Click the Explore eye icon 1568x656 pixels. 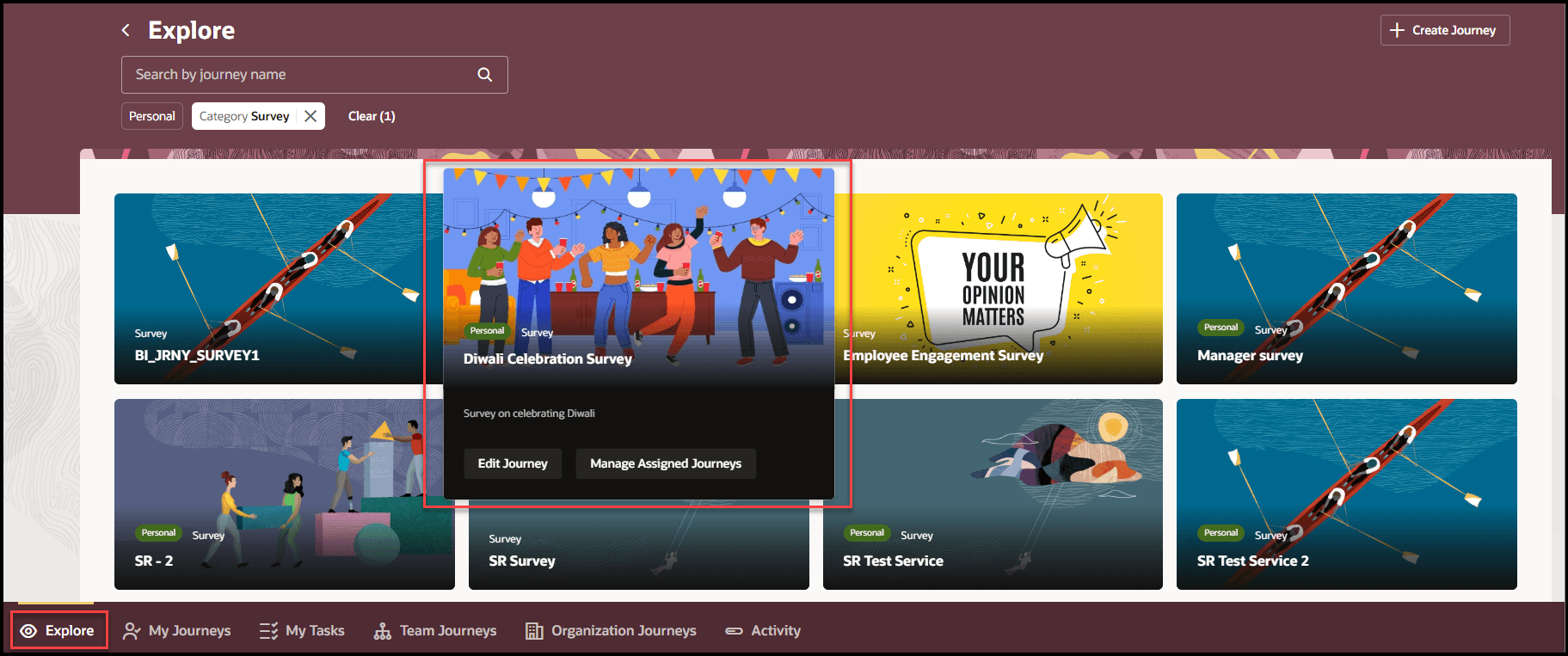tap(28, 631)
